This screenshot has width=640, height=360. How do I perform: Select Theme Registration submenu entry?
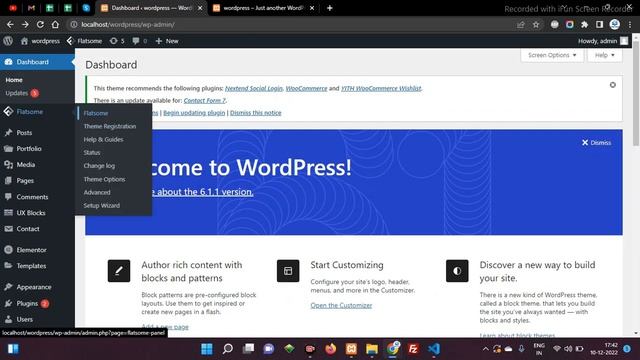(x=110, y=126)
